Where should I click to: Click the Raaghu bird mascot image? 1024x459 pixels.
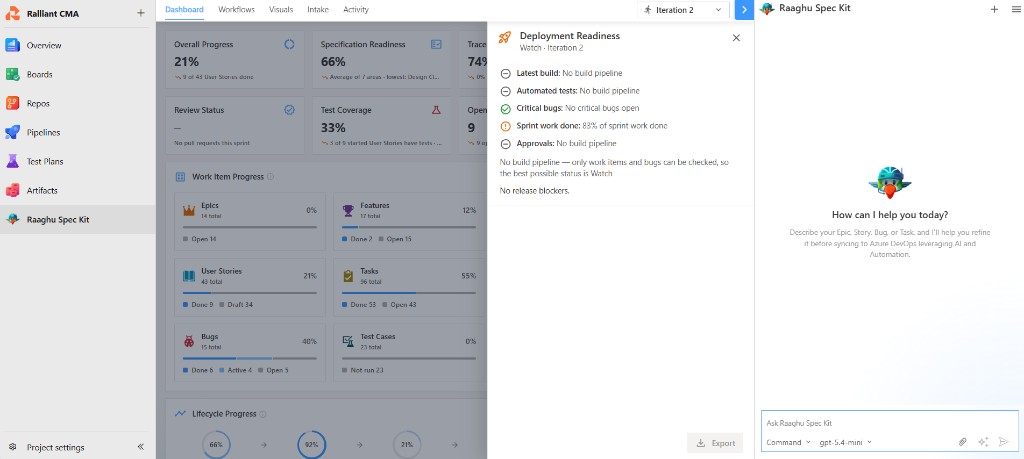[x=889, y=182]
